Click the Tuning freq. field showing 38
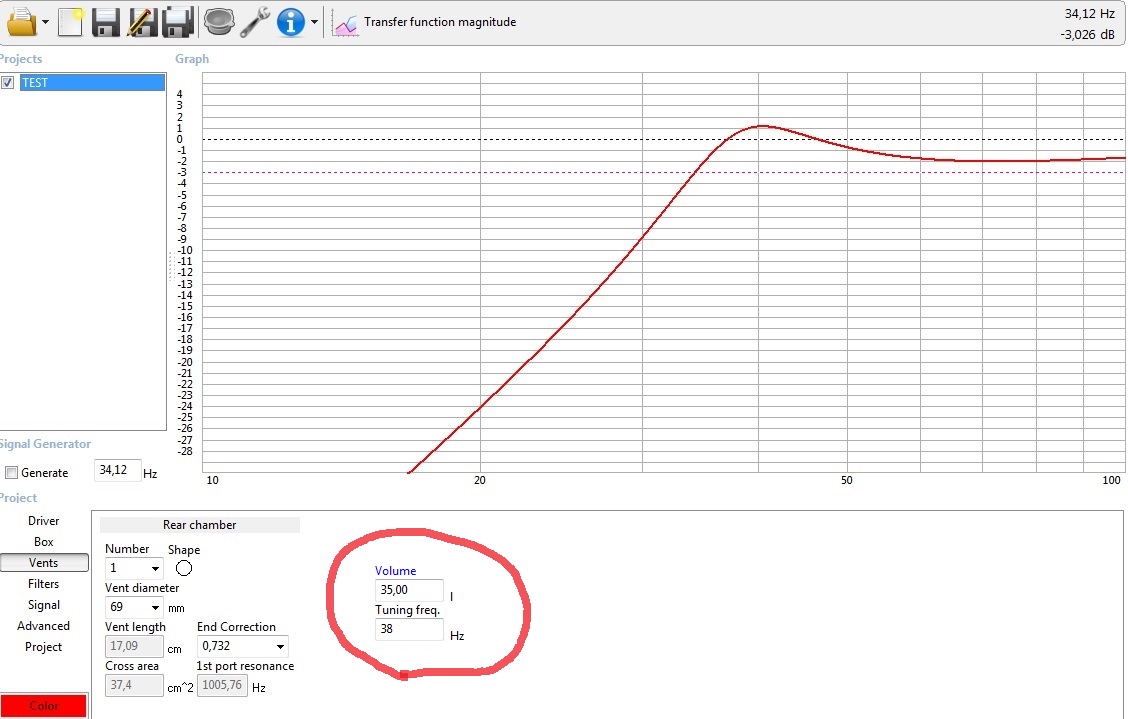This screenshot has height=719, width=1128. tap(409, 628)
